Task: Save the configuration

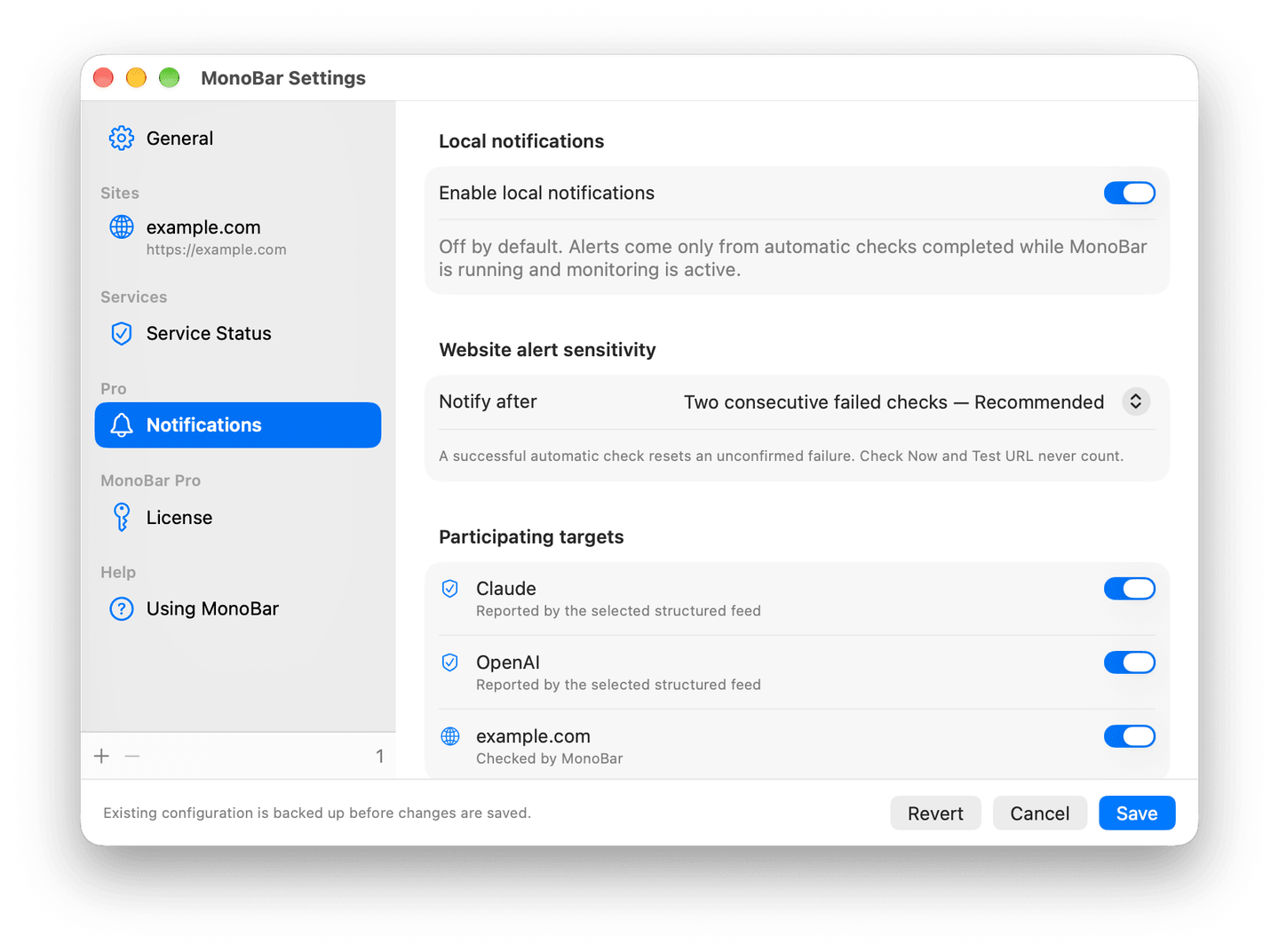Action: tap(1137, 813)
